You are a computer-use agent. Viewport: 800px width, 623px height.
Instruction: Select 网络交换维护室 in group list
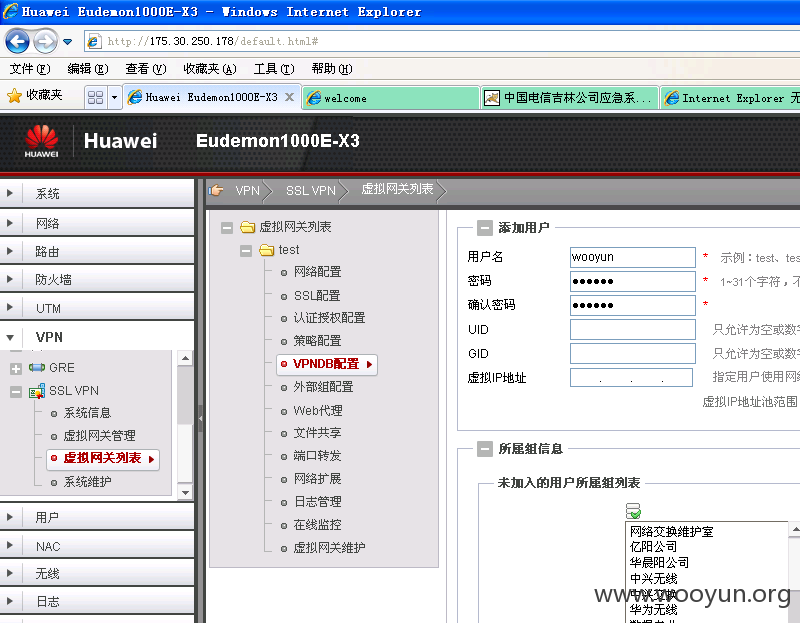(x=671, y=532)
